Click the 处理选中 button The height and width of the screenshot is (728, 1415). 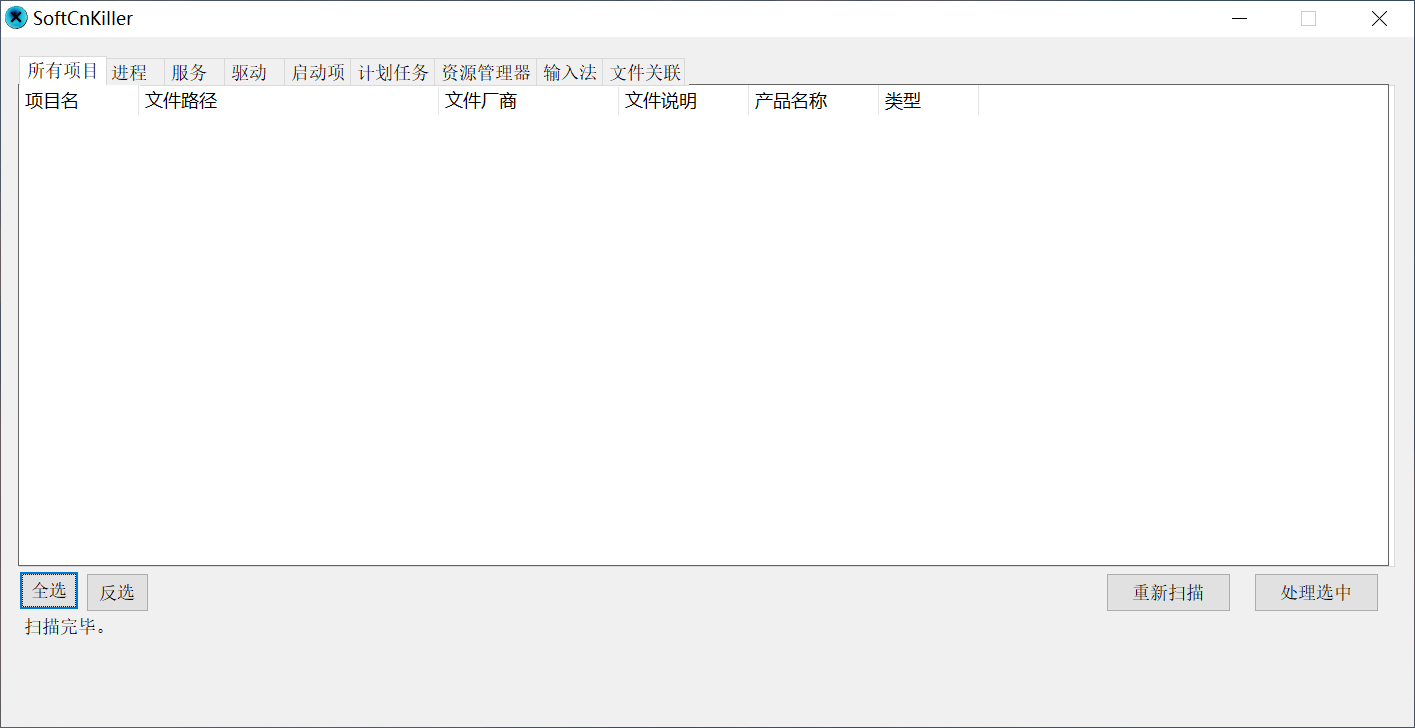pos(1316,592)
